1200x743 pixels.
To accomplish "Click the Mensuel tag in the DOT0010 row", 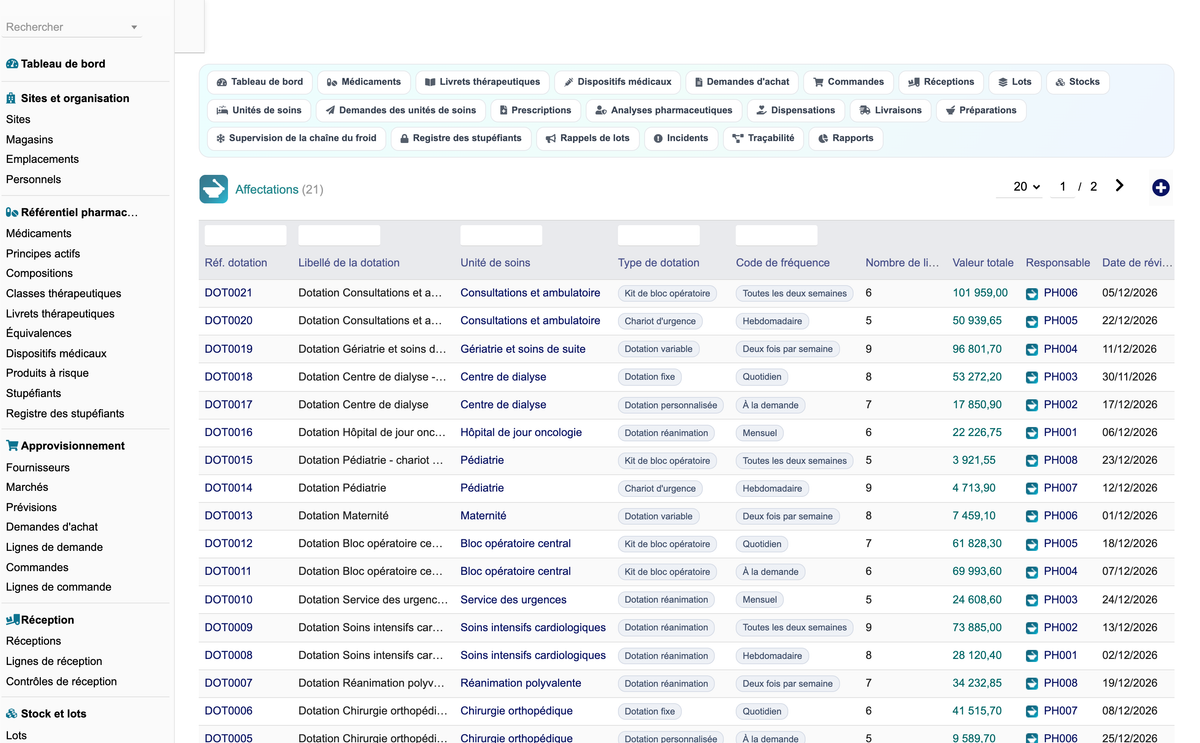I will [x=760, y=600].
